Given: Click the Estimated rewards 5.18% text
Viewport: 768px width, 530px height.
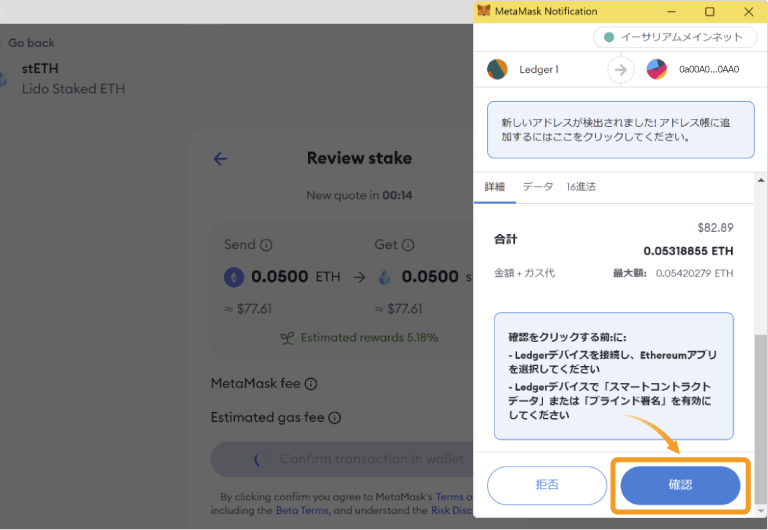Looking at the screenshot, I should point(369,338).
